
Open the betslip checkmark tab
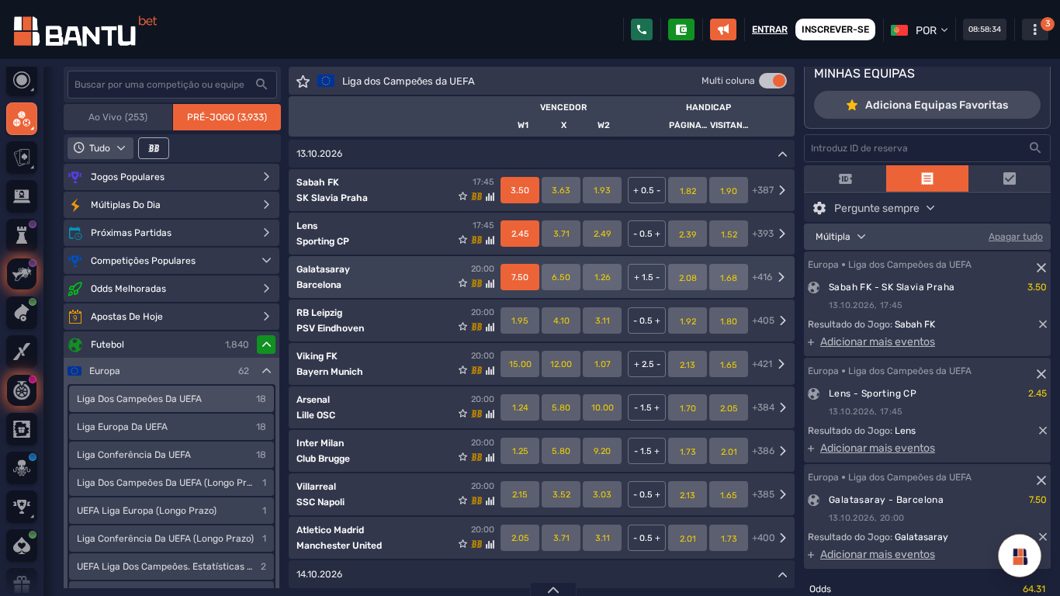[1009, 178]
